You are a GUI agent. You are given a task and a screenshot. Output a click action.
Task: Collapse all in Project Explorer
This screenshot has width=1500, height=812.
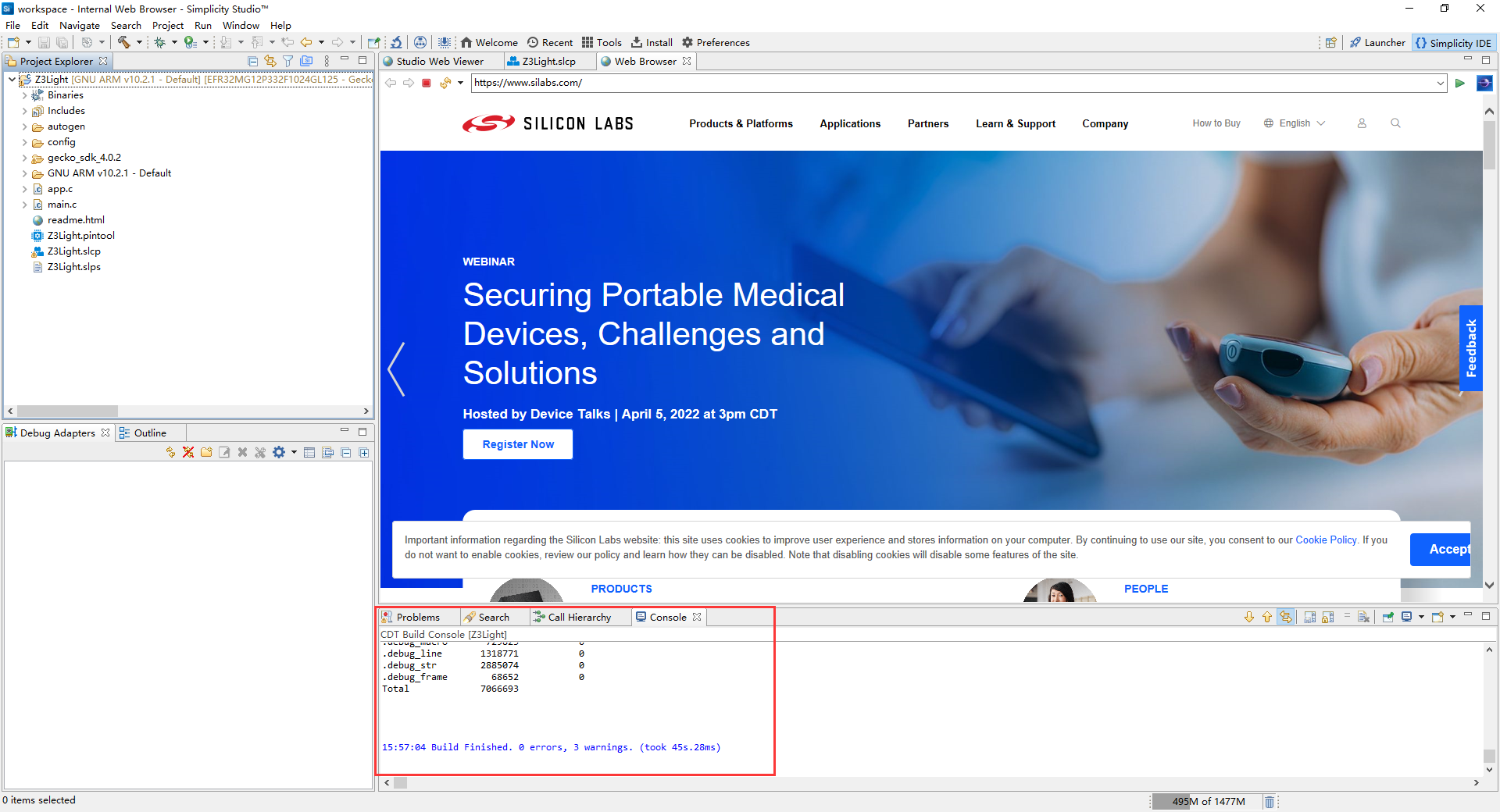[x=252, y=61]
